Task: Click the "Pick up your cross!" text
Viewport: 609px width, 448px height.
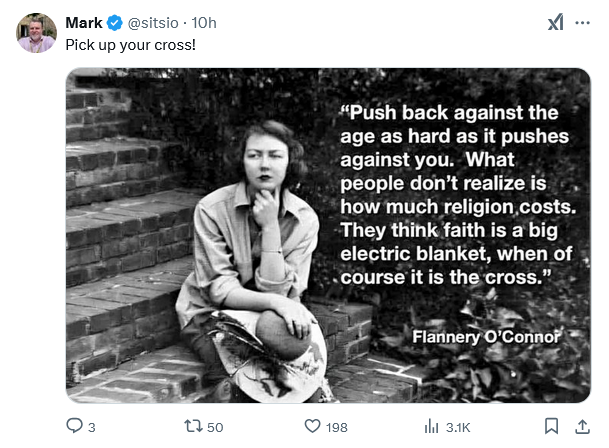Action: pos(129,45)
